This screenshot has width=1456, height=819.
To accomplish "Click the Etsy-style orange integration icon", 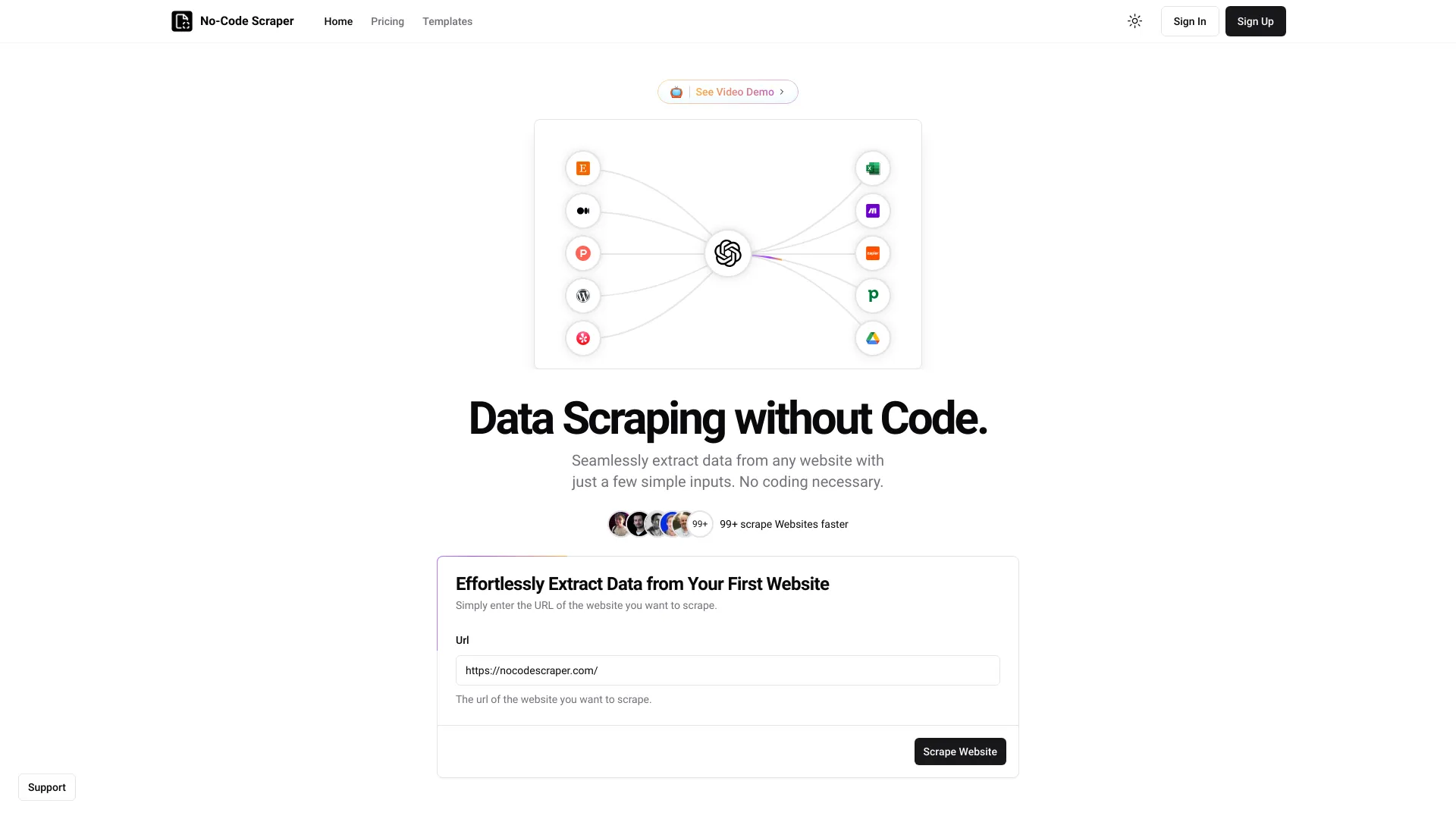I will point(583,168).
